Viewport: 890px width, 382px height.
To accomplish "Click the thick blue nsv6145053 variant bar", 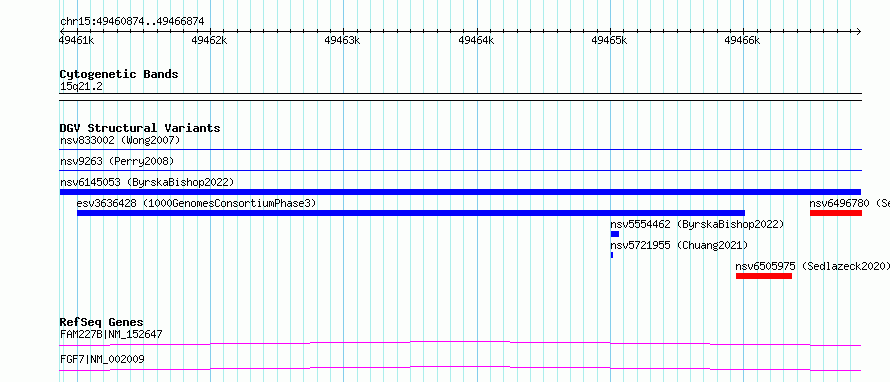I will point(460,192).
